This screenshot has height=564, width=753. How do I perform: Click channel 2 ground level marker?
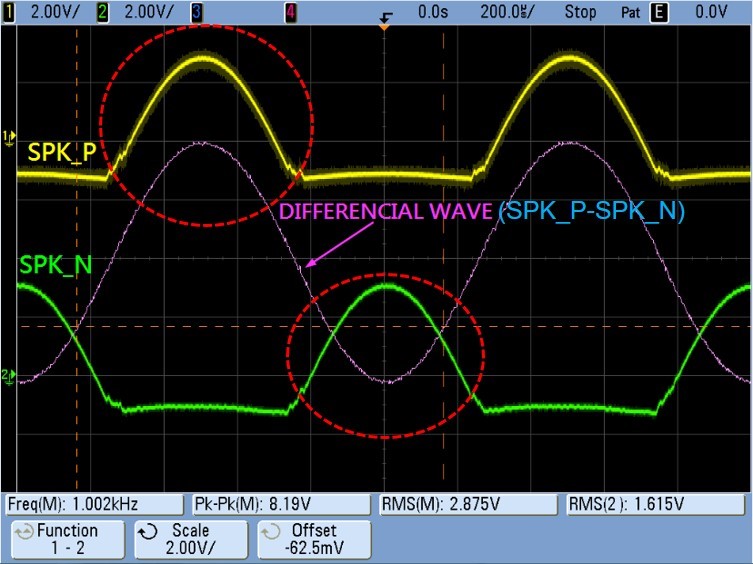click(x=9, y=376)
